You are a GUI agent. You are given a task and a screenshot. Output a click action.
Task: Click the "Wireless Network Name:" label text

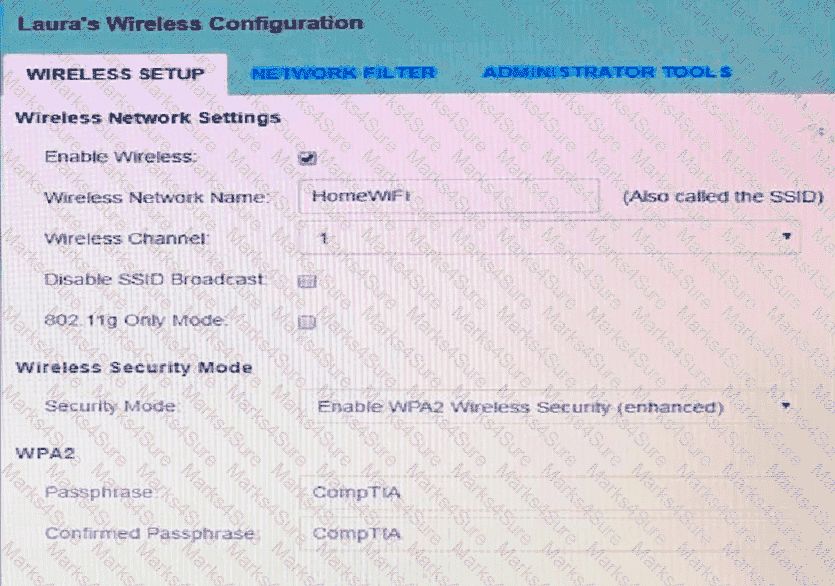point(157,198)
